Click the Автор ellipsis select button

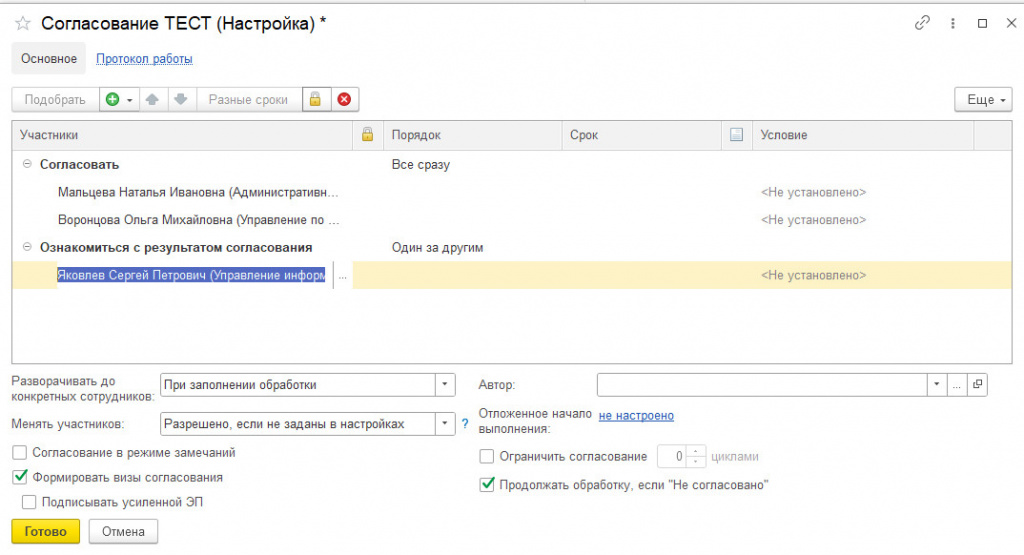point(956,385)
